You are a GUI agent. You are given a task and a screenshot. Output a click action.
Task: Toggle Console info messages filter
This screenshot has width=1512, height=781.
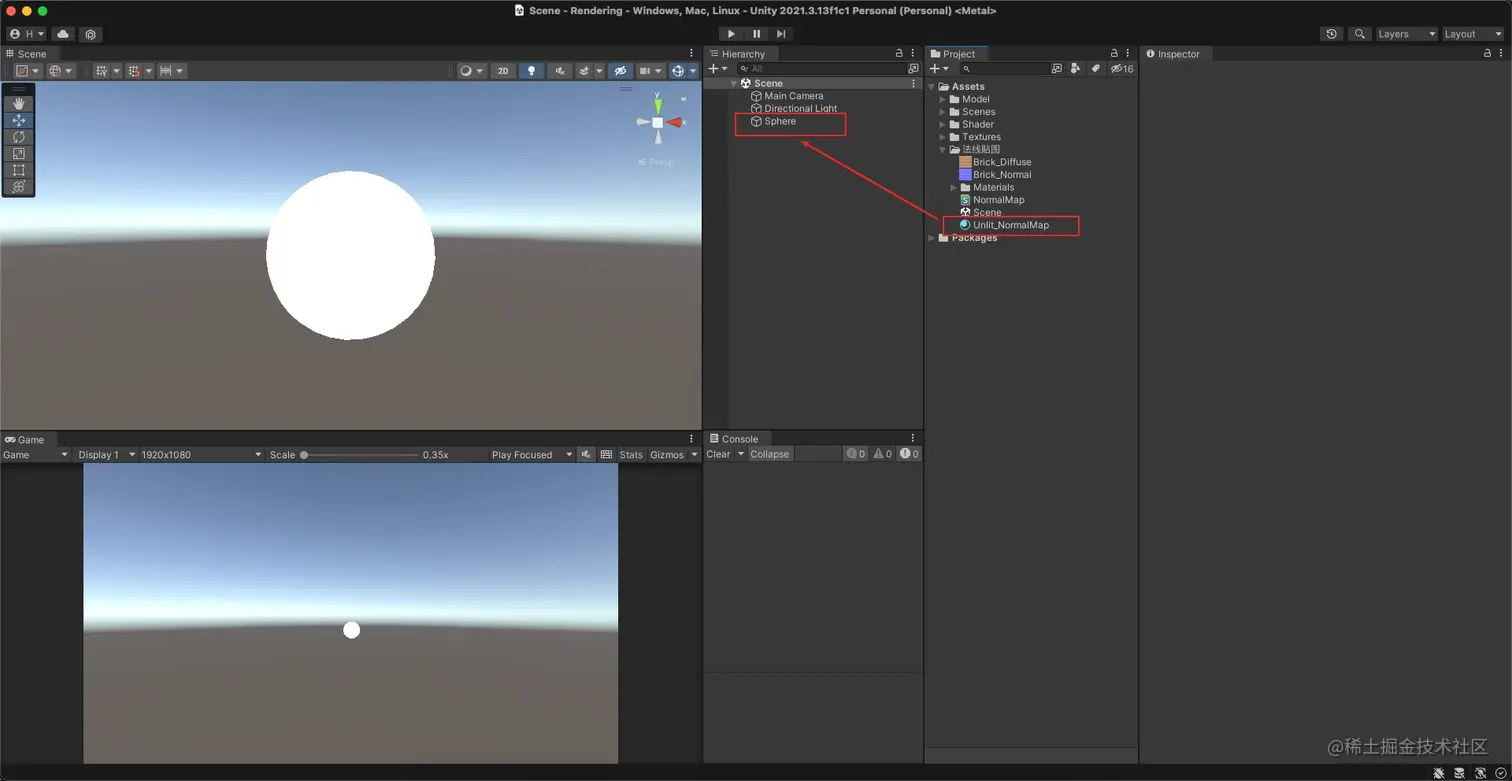point(856,454)
